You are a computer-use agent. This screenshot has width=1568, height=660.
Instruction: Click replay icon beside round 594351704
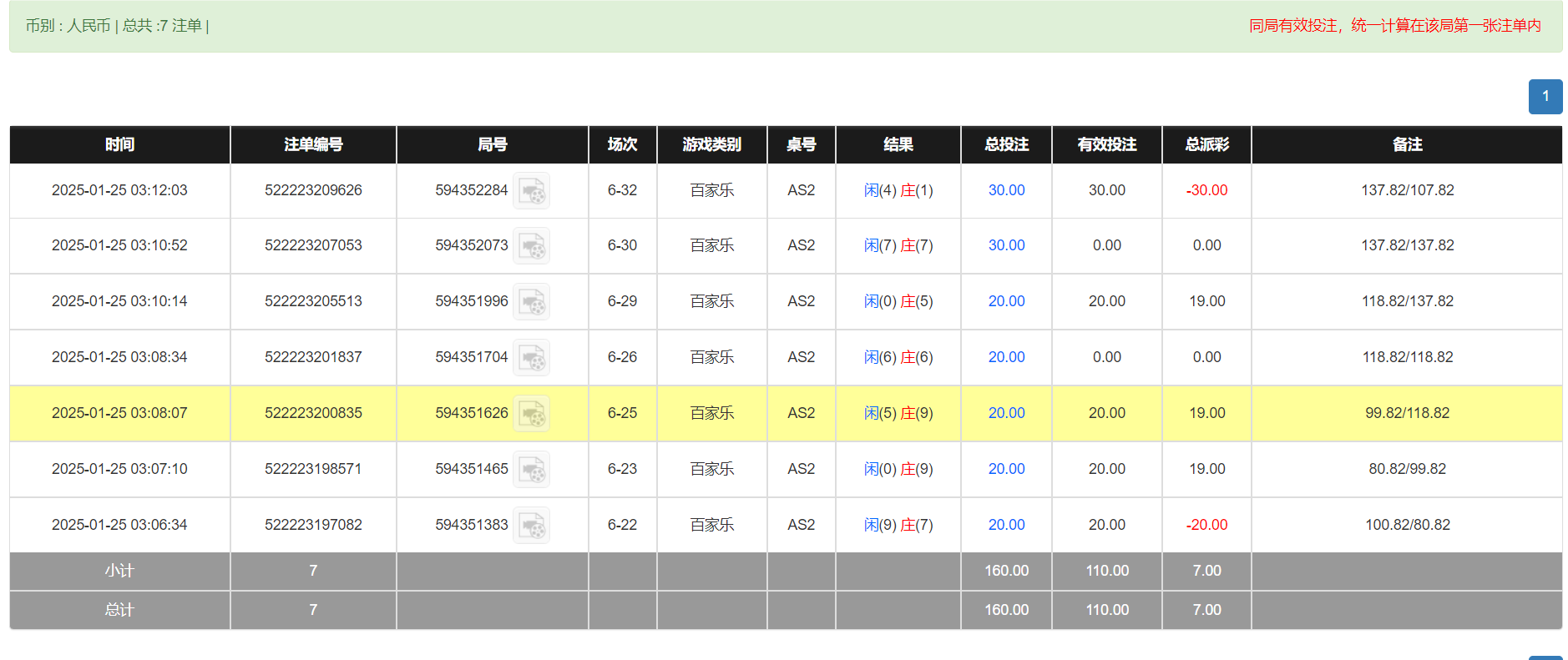tap(531, 358)
